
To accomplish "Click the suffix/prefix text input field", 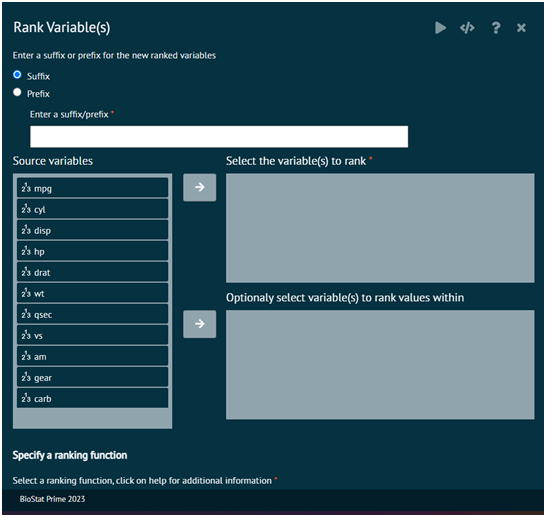I will 219,136.
